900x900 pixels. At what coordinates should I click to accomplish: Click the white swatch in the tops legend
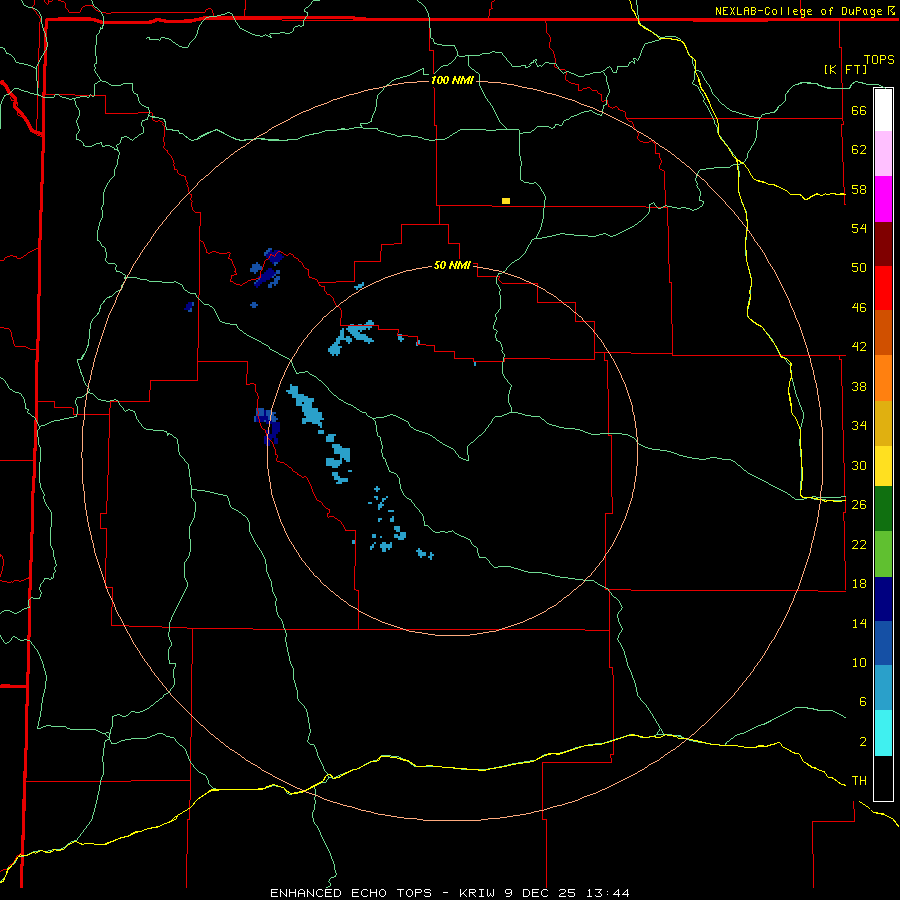(883, 110)
